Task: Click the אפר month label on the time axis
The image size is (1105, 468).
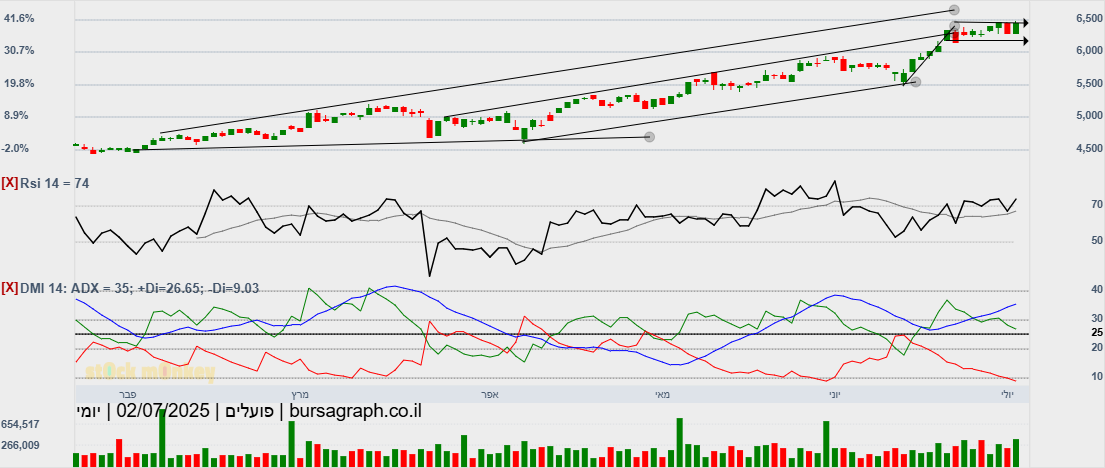Action: 490,395
